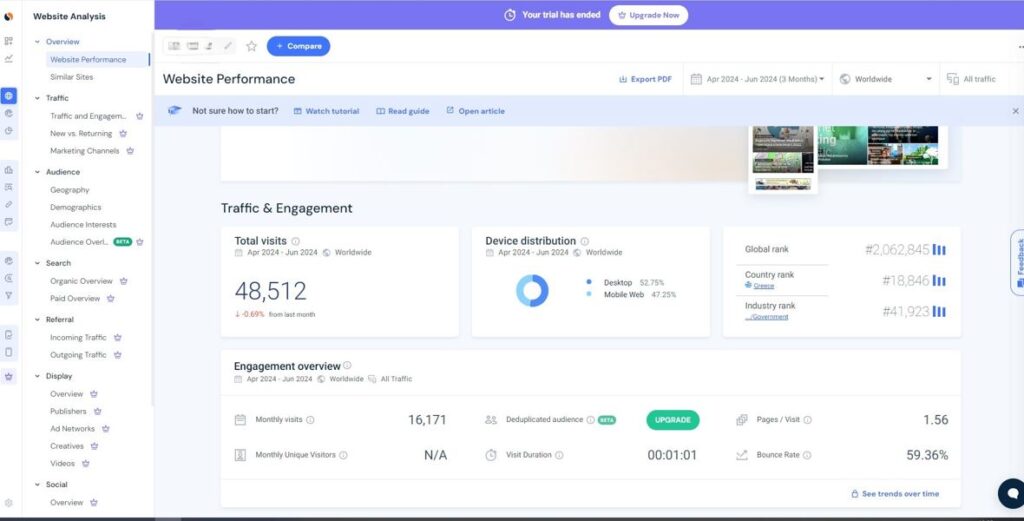Open Paid Overview page
The image size is (1024, 521).
click(x=75, y=298)
